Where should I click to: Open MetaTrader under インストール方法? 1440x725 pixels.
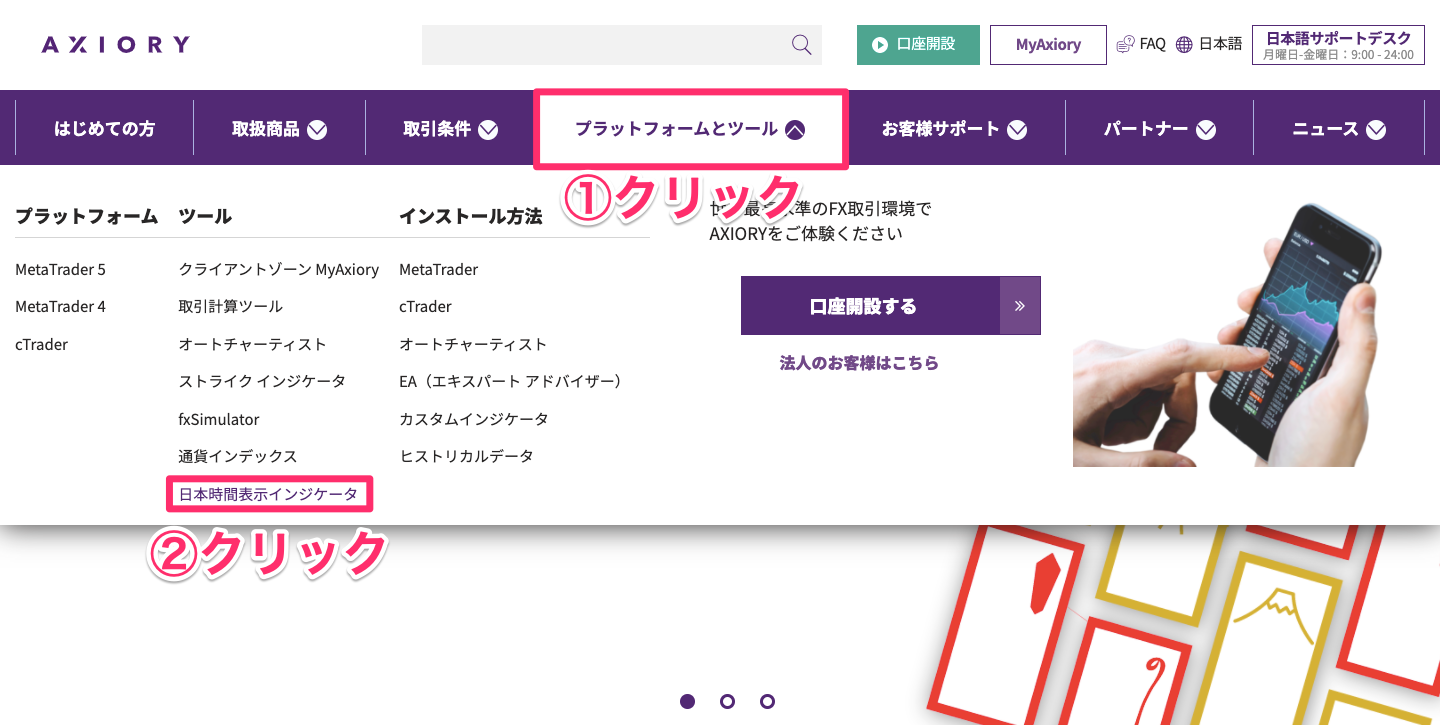click(439, 269)
